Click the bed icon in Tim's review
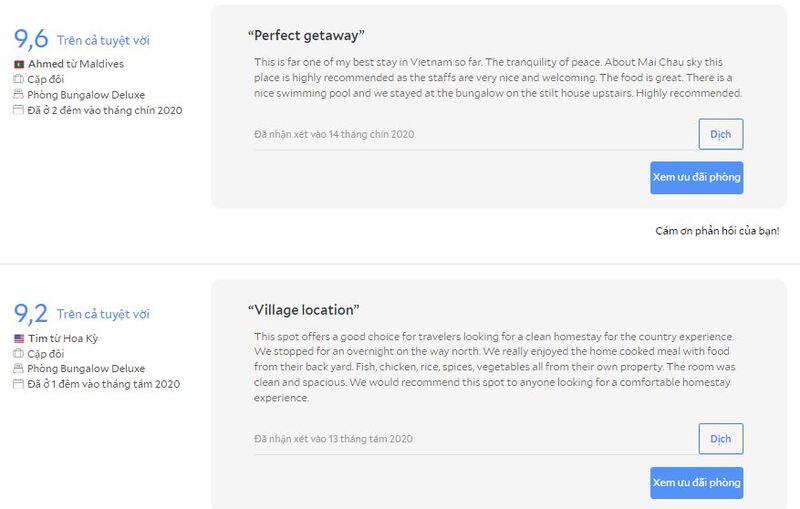 (18, 369)
